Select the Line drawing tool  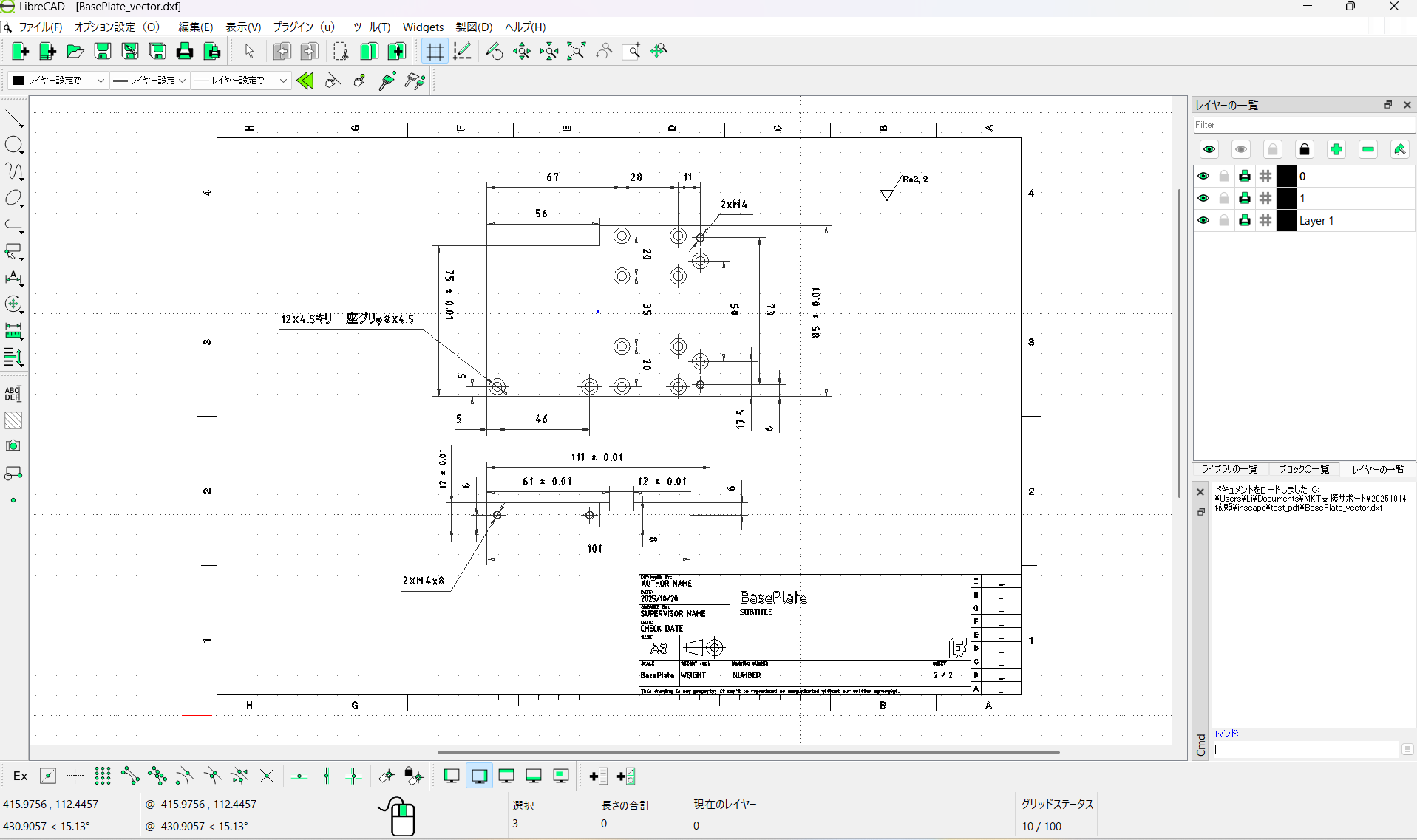point(14,119)
